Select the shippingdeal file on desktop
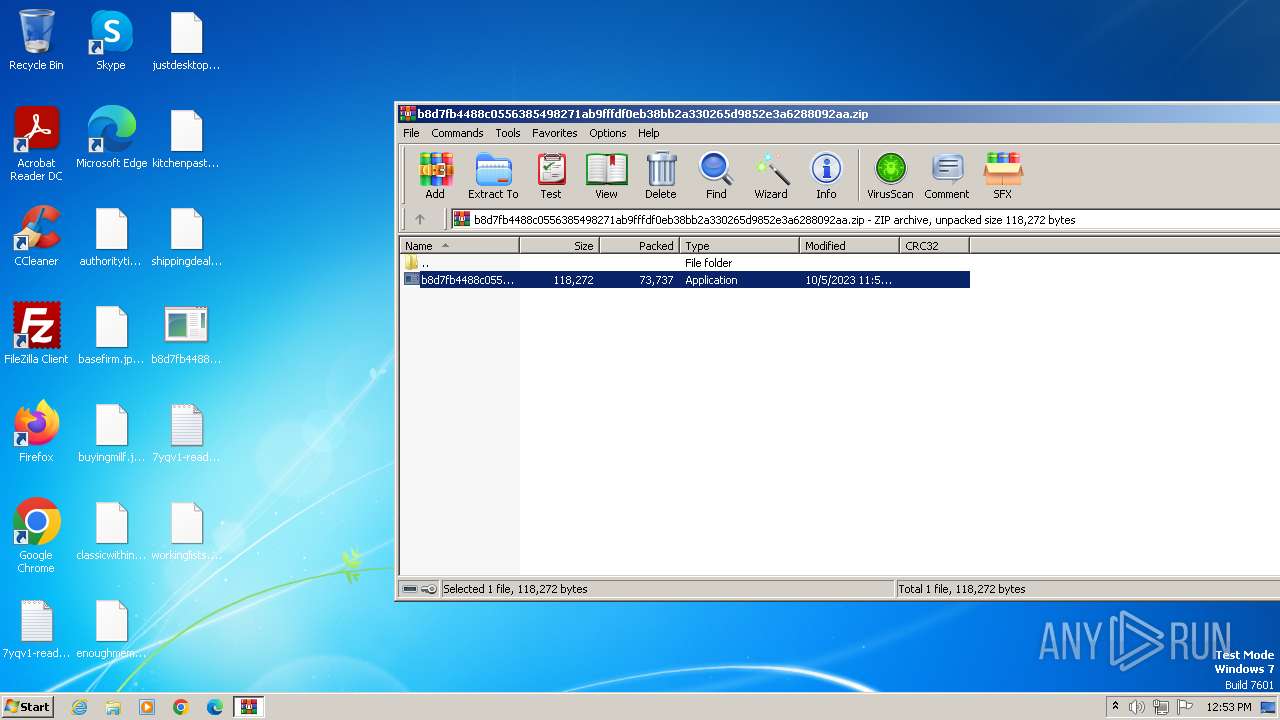The image size is (1280, 720). (186, 236)
